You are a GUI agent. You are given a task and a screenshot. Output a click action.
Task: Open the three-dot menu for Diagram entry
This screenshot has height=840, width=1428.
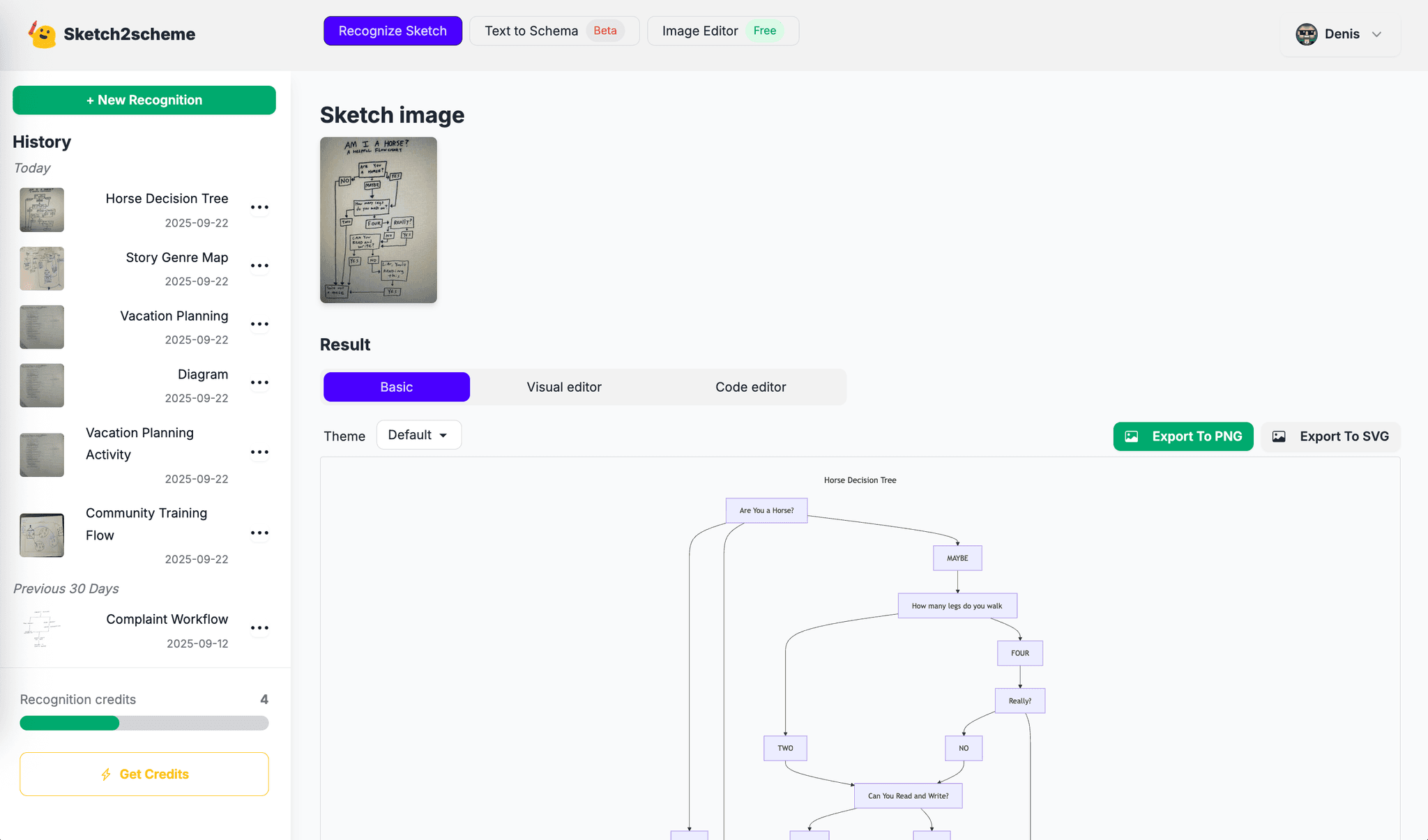pyautogui.click(x=259, y=382)
